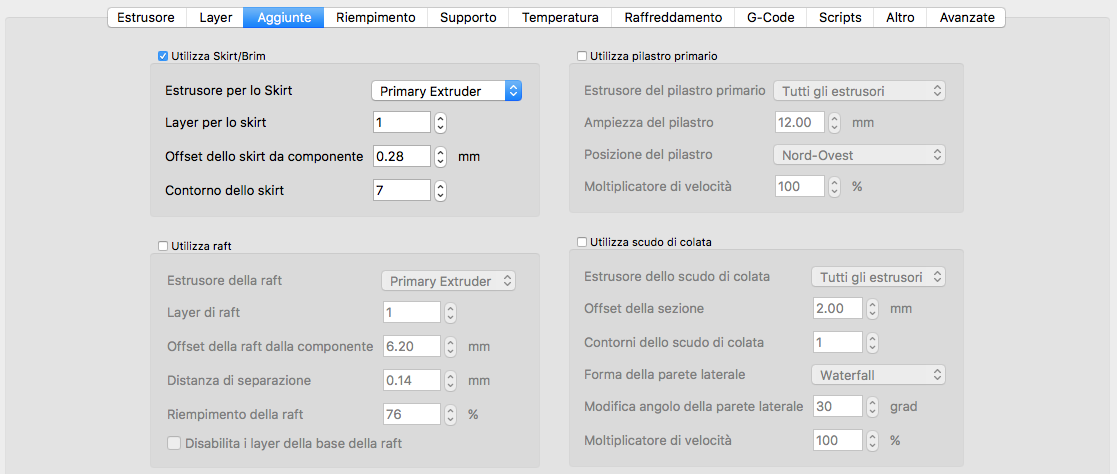The image size is (1117, 474).
Task: Switch to the Riempimento tab
Action: 376,17
